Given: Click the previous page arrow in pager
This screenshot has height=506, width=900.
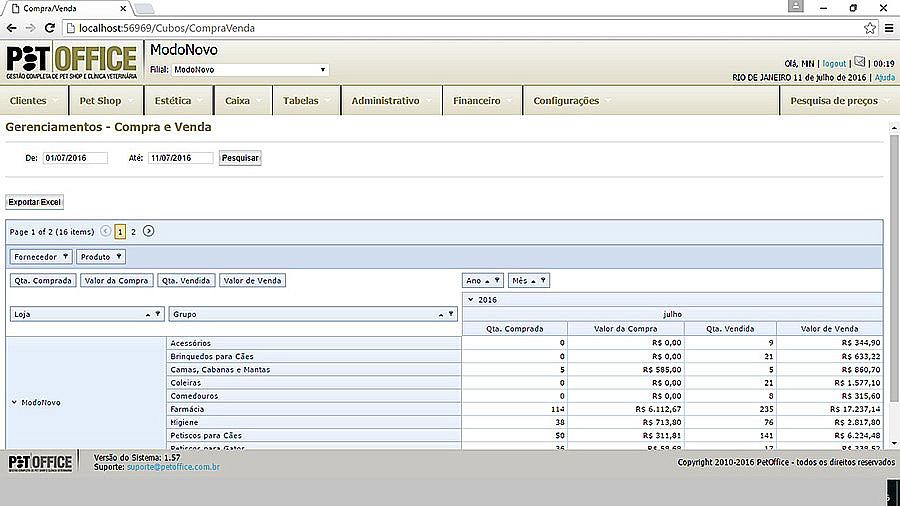Looking at the screenshot, I should coord(106,231).
